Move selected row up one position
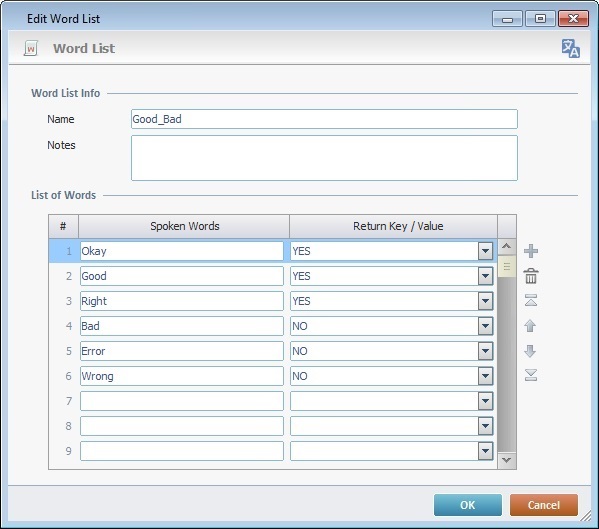 tap(530, 326)
